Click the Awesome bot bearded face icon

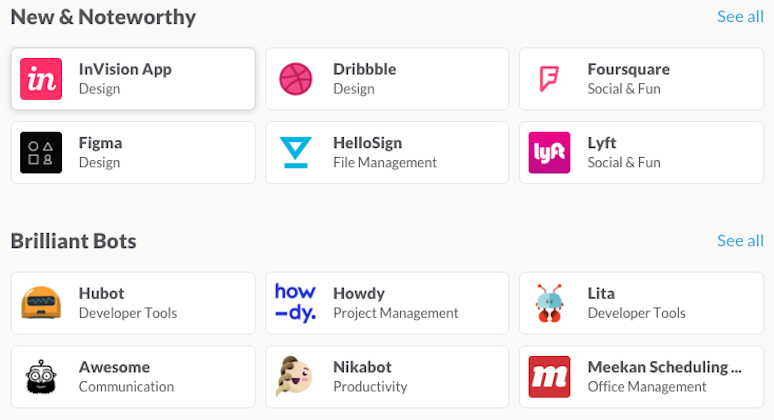[41, 377]
